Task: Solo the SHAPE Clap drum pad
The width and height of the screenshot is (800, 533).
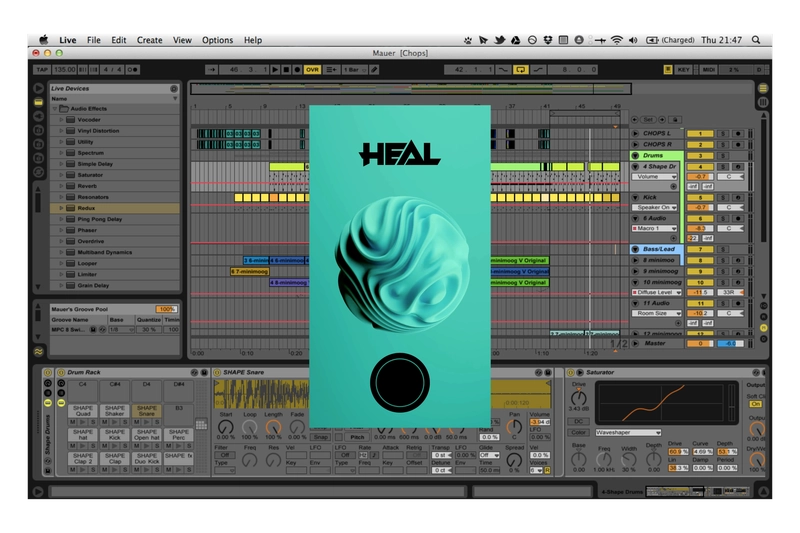Action: click(x=125, y=470)
